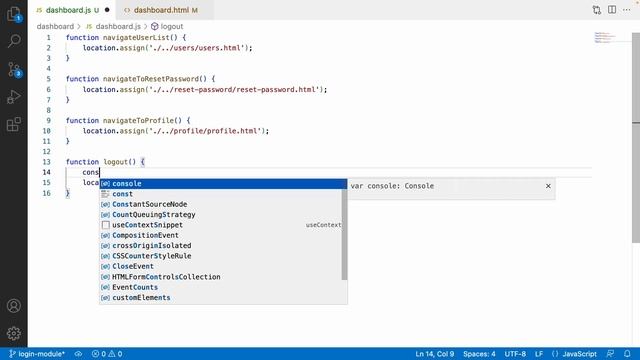
Task: Click Spaces: 4 indentation setting
Action: pos(479,354)
